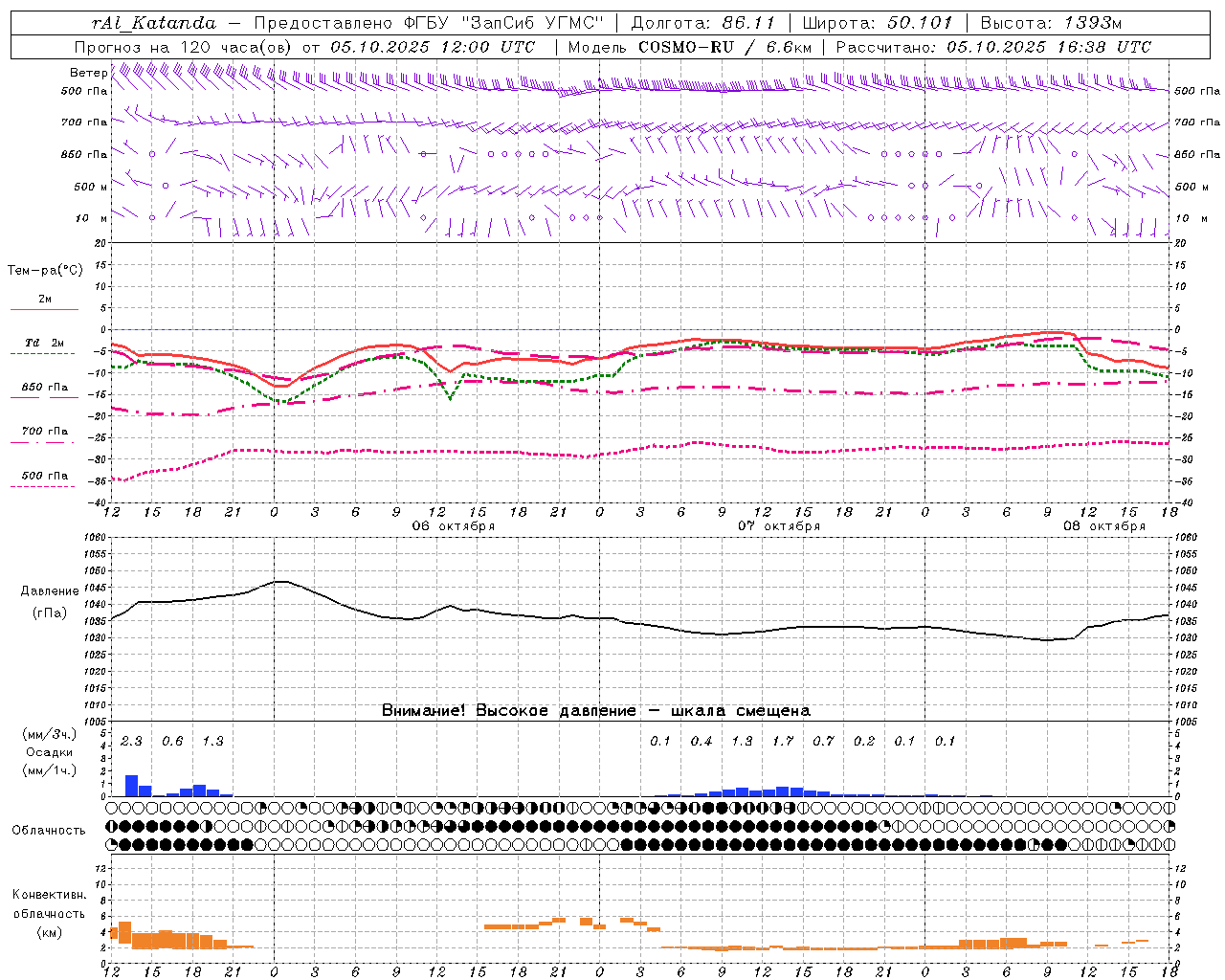Click the Осадки panel label
Viewport: 1225px width, 980px height.
coord(48,753)
